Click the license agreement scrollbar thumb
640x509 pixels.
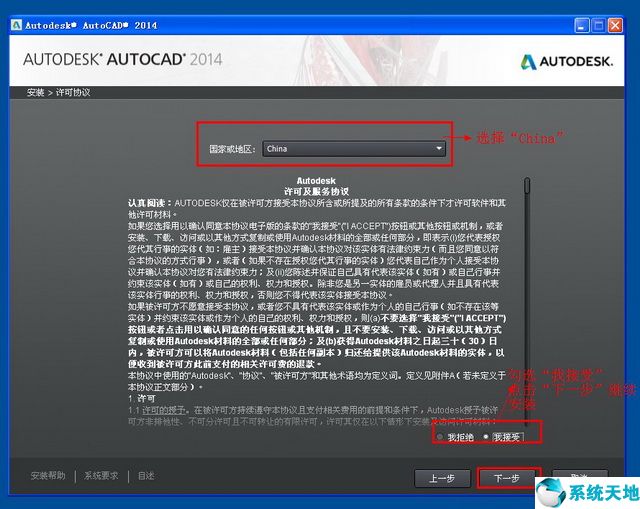[527, 185]
